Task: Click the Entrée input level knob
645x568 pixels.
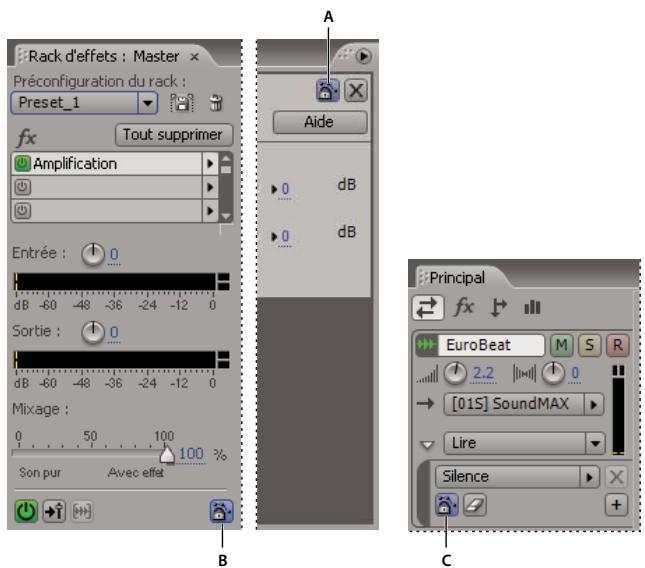Action: 93,254
